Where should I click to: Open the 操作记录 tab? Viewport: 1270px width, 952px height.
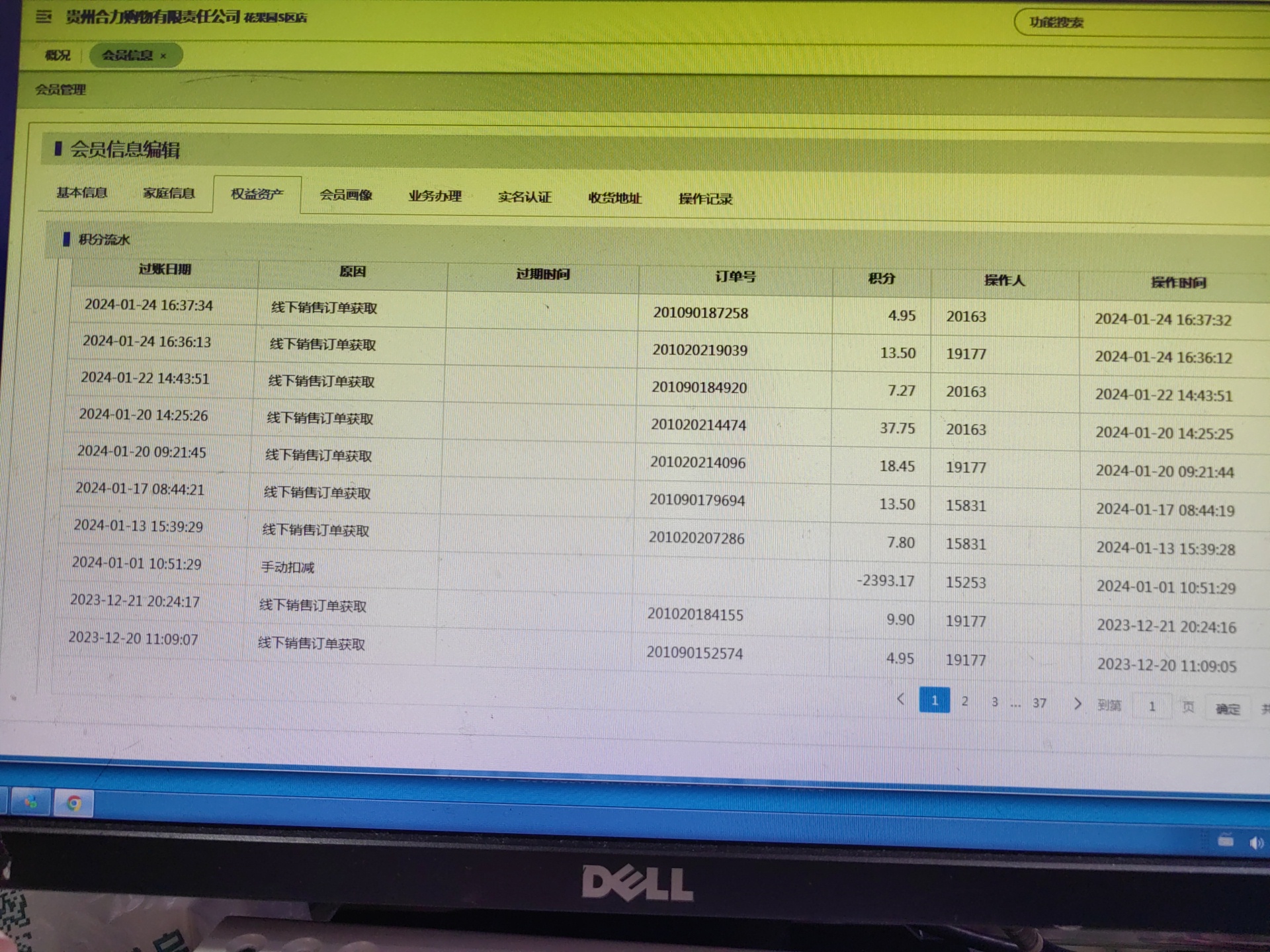point(705,199)
